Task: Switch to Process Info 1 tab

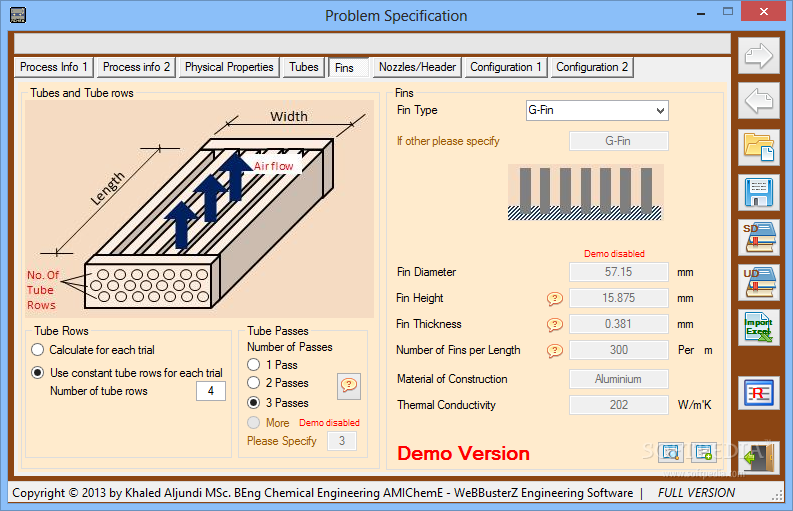Action: coord(54,67)
